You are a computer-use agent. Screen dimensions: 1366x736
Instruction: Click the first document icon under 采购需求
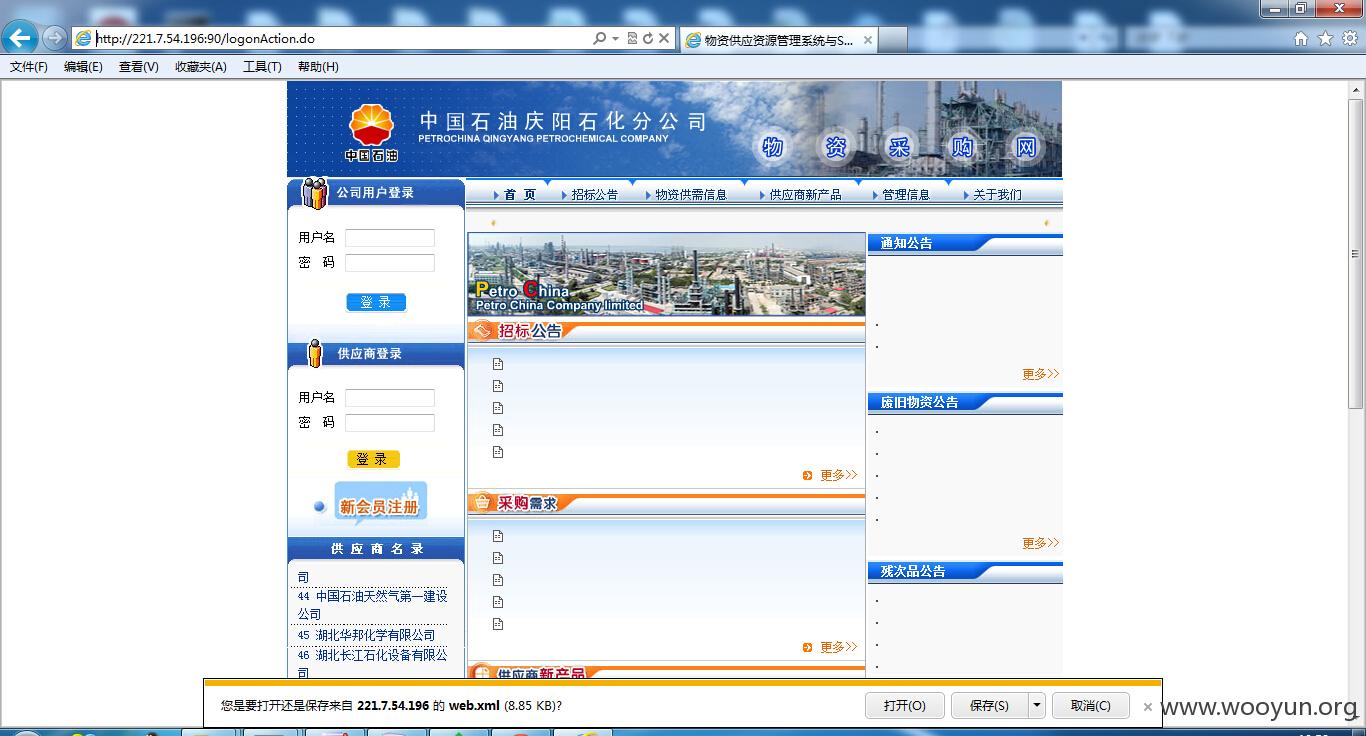(498, 536)
